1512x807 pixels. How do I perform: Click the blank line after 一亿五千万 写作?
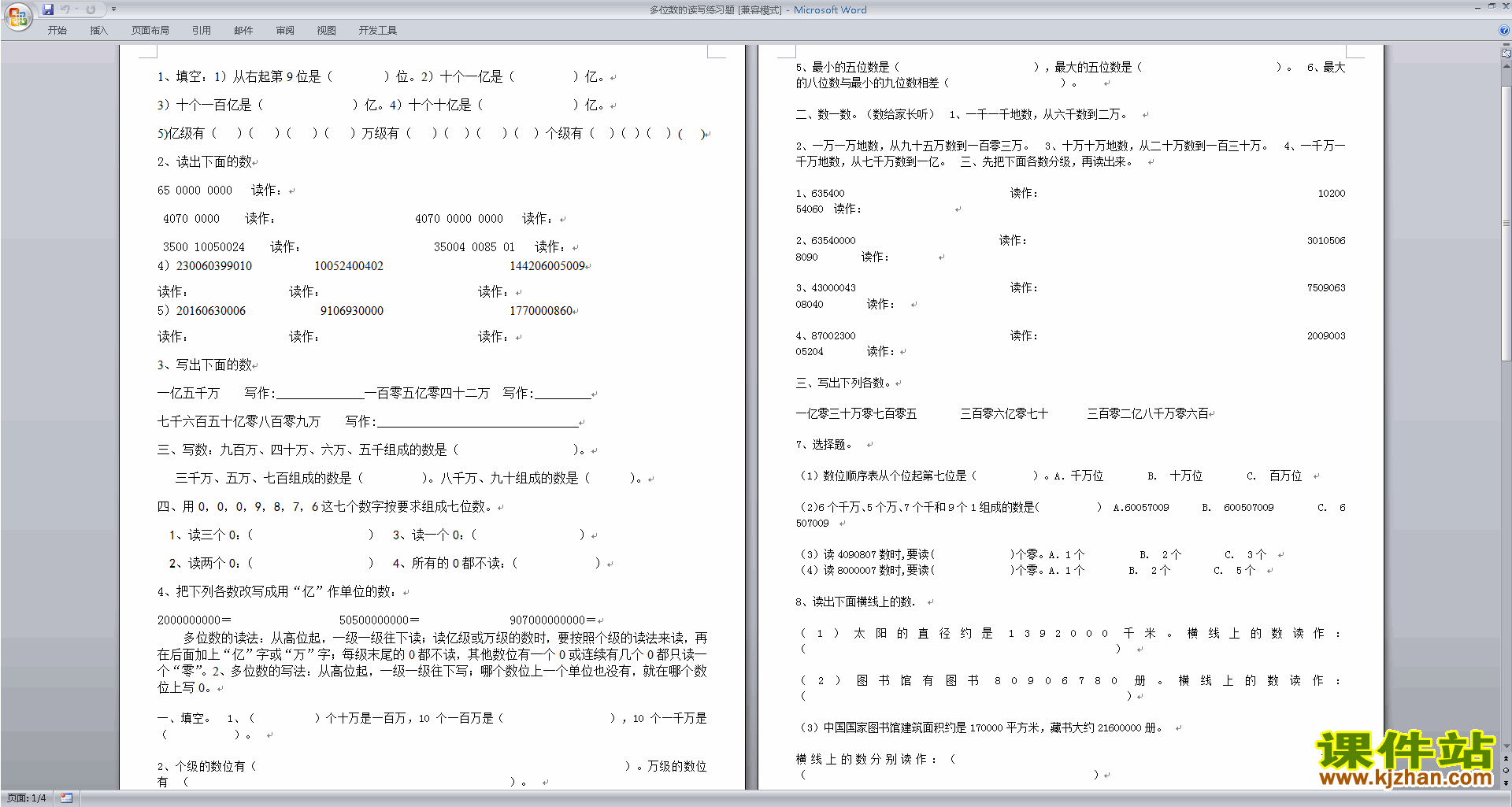click(321, 395)
